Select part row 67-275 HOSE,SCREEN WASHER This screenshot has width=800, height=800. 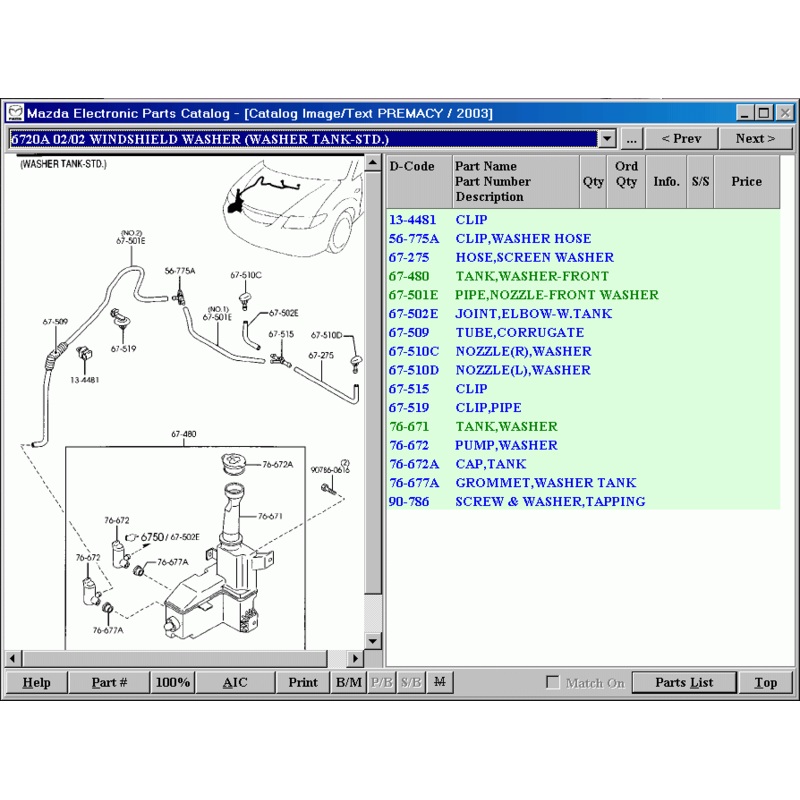coord(583,258)
